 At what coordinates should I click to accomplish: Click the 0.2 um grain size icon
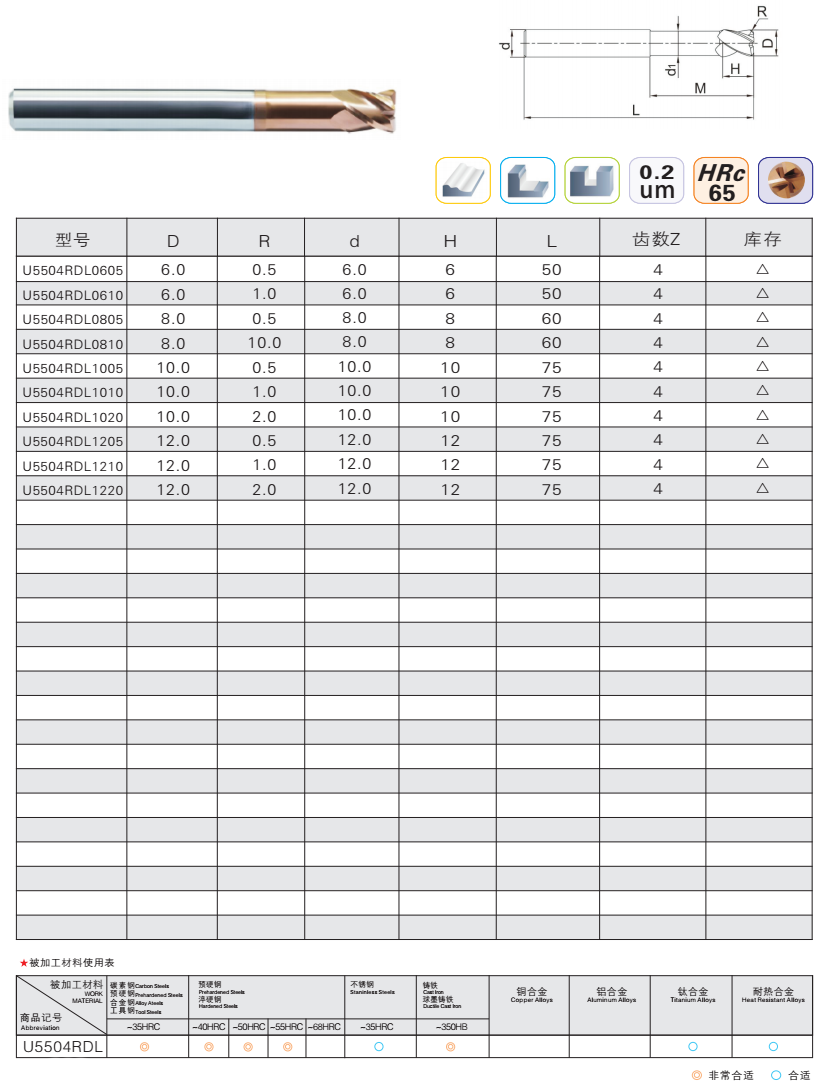tap(657, 181)
